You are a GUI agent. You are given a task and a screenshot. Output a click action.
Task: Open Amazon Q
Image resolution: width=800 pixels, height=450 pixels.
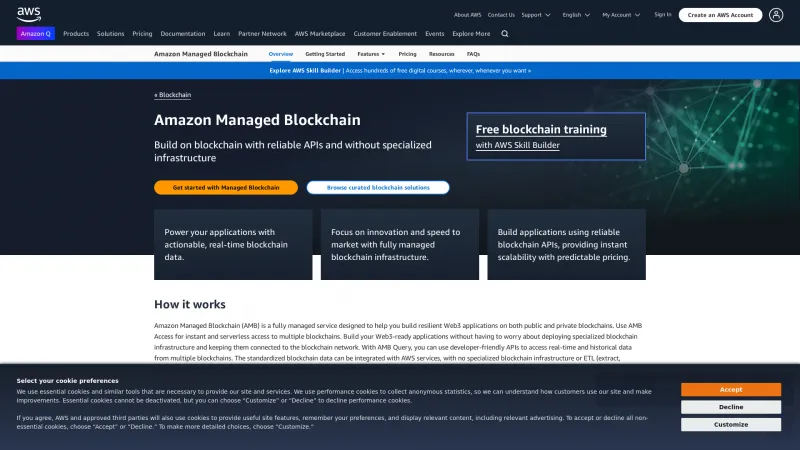[x=36, y=34]
